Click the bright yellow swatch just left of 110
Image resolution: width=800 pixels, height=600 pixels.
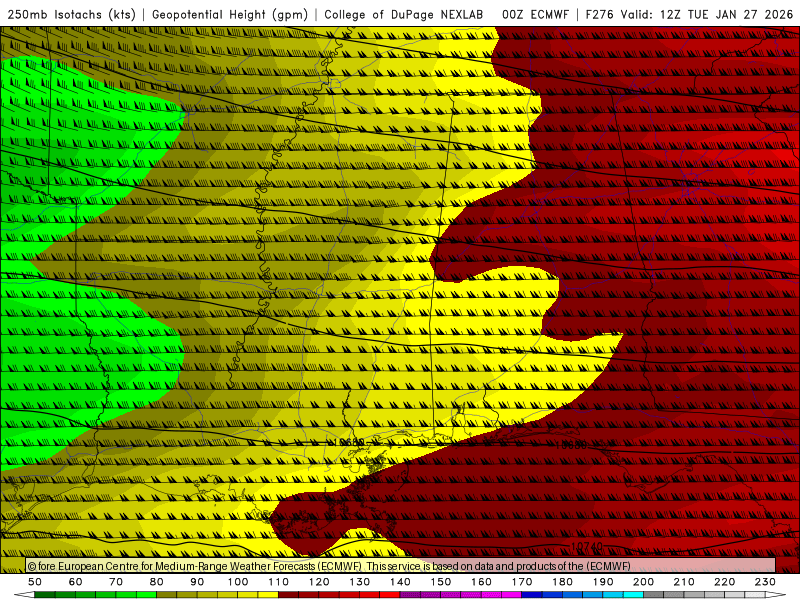click(268, 595)
